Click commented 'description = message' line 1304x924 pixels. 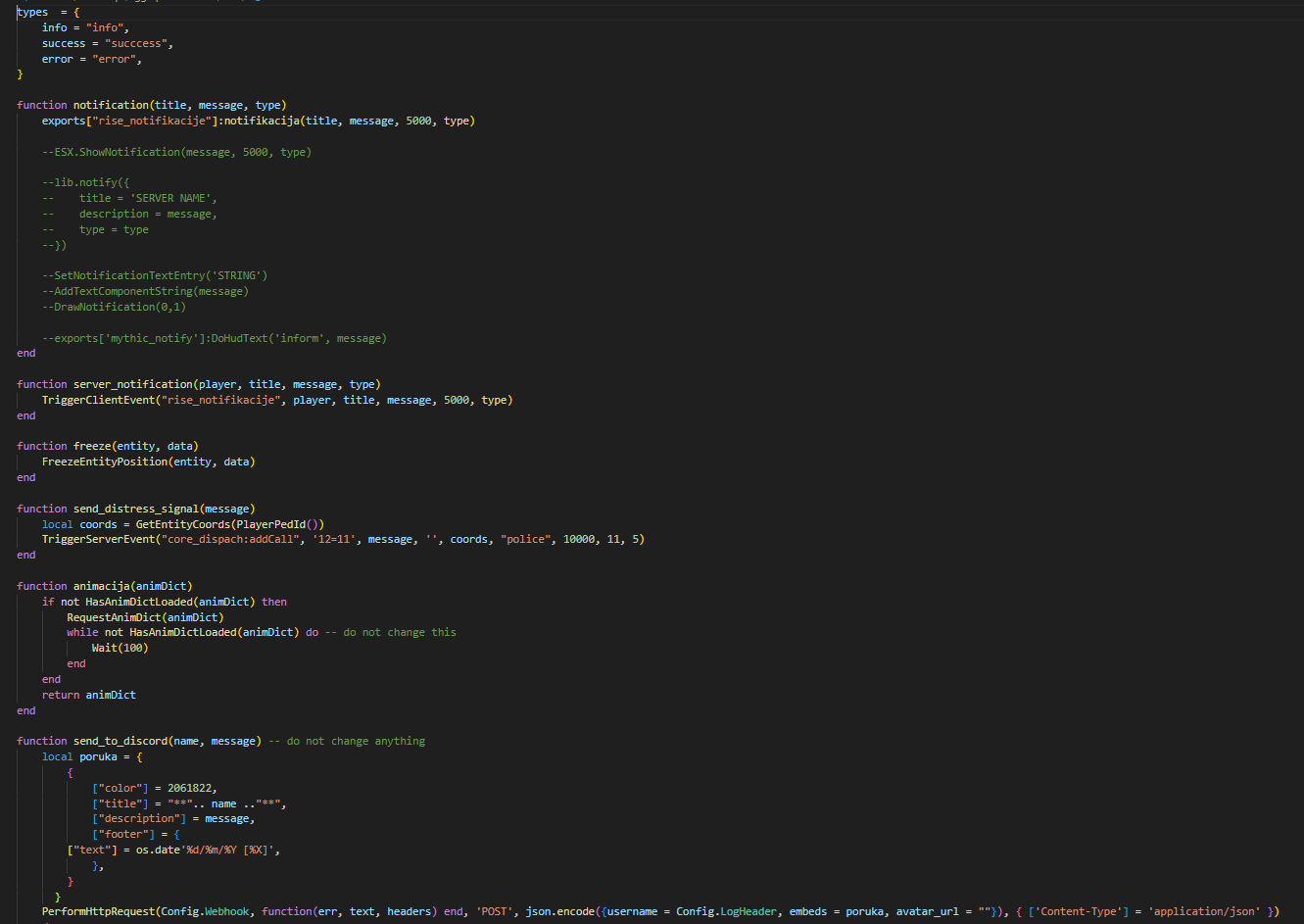pos(129,214)
